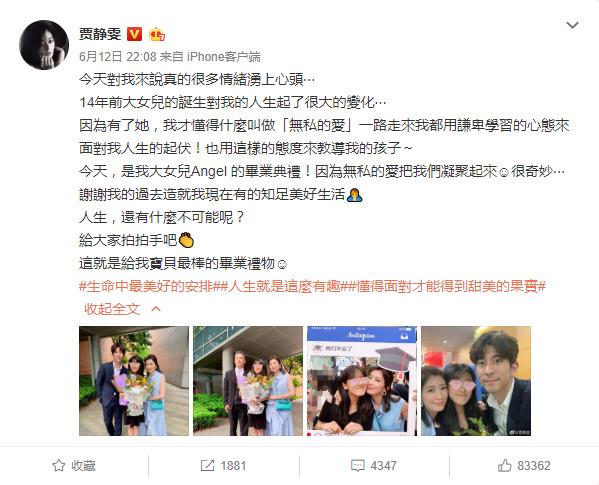Image resolution: width=599 pixels, height=485 pixels.
Task: Click the star favorite icon
Action: 58,466
